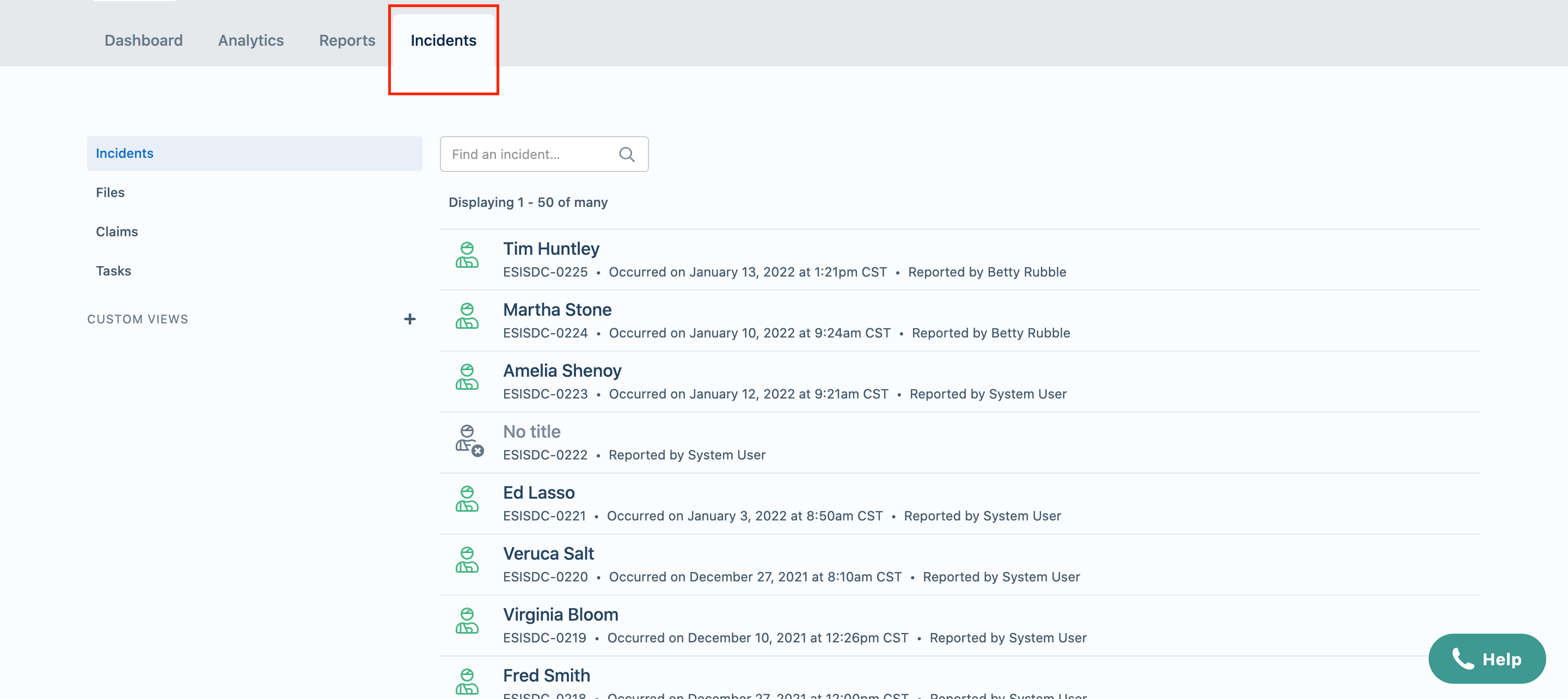Click the CUSTOM VIEWS heading
This screenshot has width=1568, height=699.
(x=138, y=319)
